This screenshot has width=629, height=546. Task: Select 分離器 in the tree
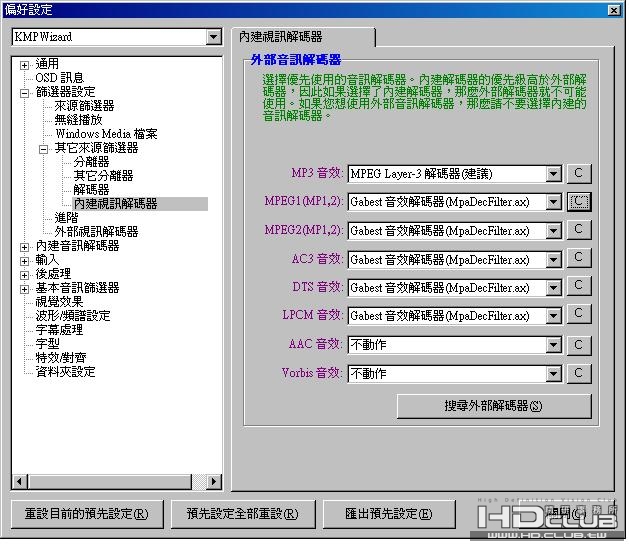[91, 162]
